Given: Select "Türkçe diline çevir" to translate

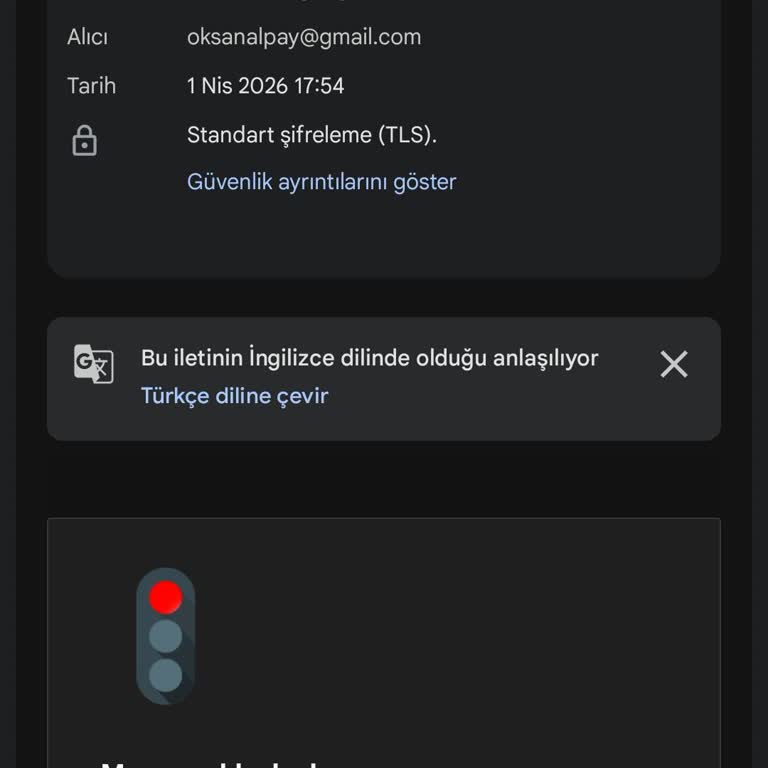Looking at the screenshot, I should pos(234,396).
